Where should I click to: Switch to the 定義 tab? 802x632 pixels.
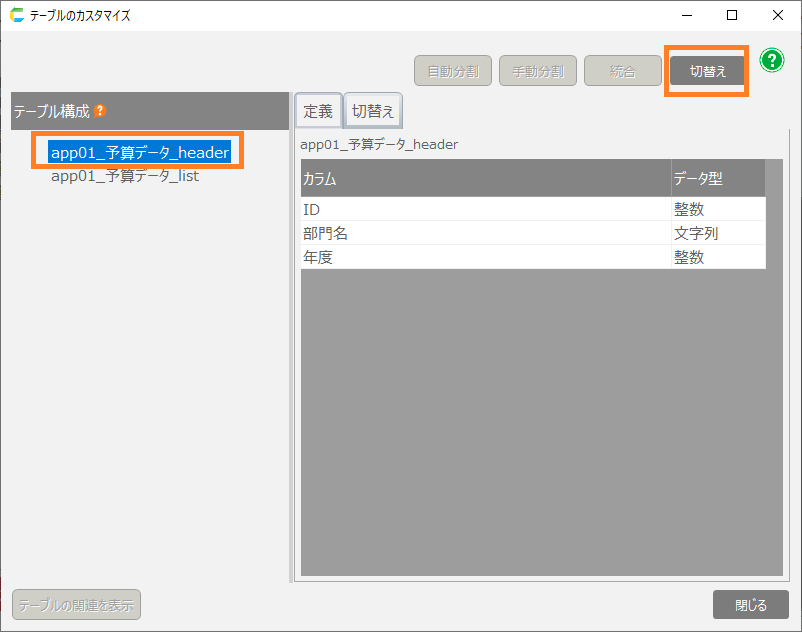[318, 111]
